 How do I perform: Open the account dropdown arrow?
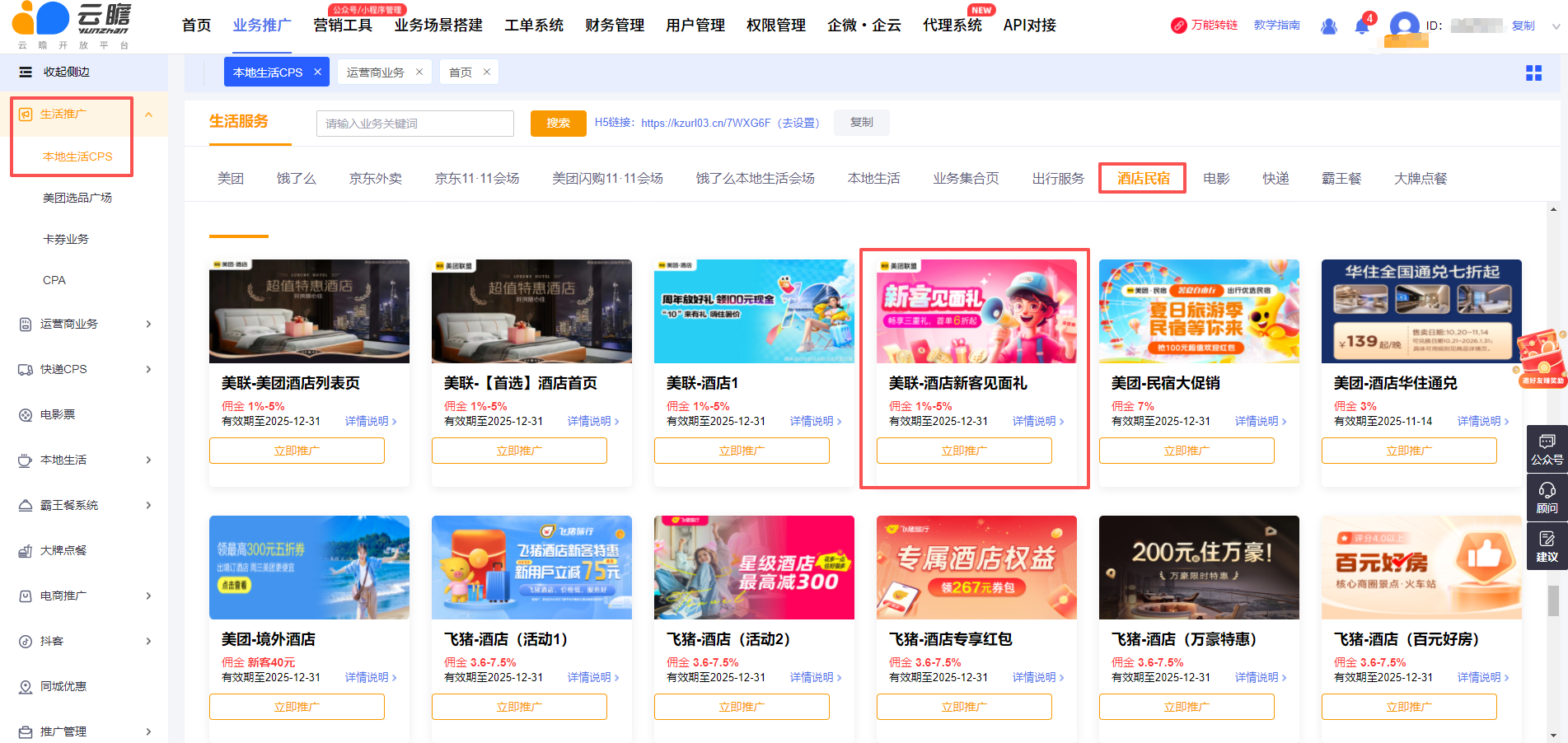click(1556, 26)
